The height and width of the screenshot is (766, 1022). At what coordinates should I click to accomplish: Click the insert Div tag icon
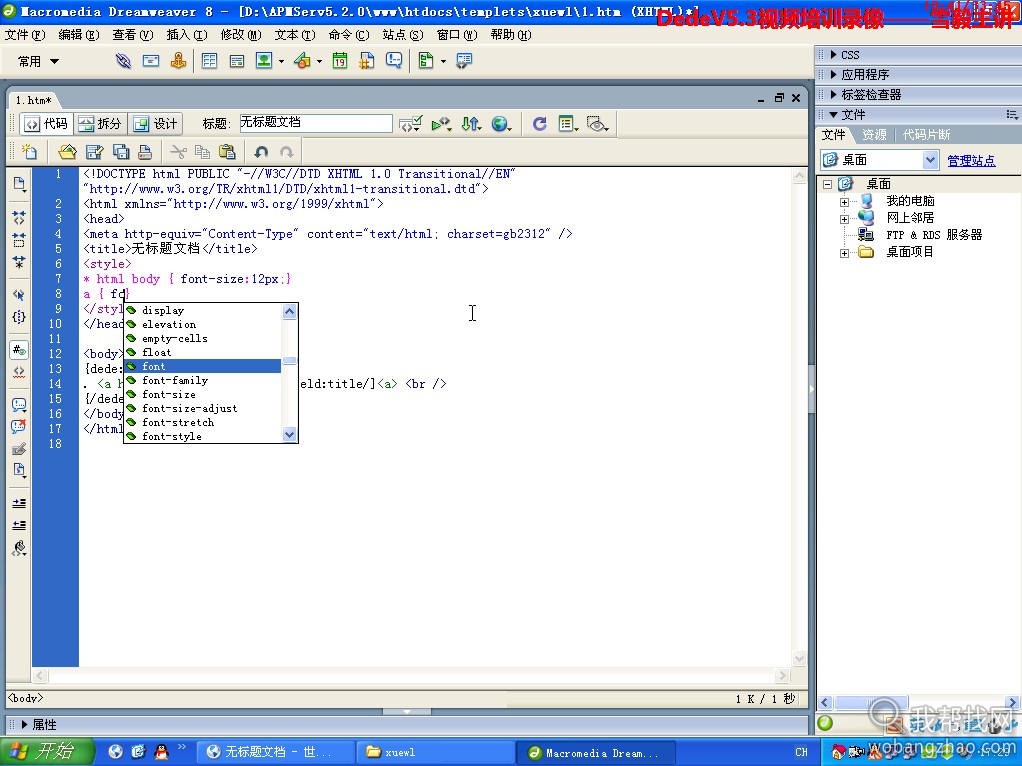[237, 61]
